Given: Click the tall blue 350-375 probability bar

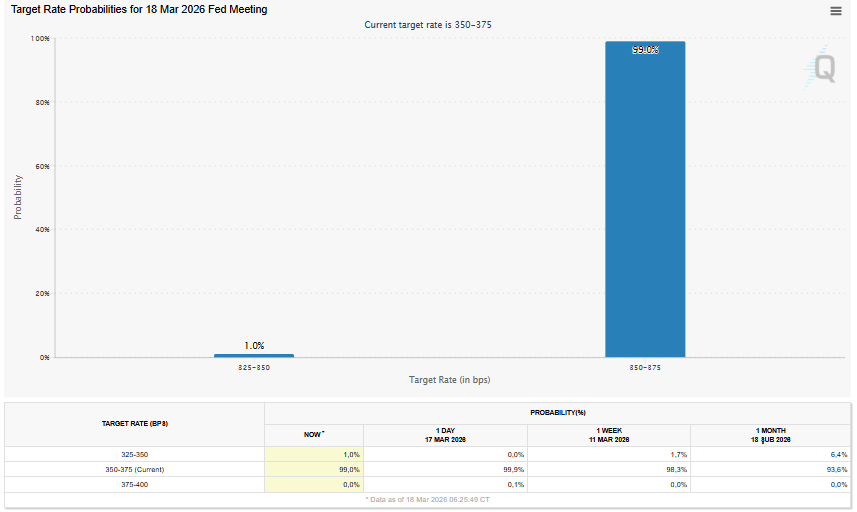Looking at the screenshot, I should point(645,200).
